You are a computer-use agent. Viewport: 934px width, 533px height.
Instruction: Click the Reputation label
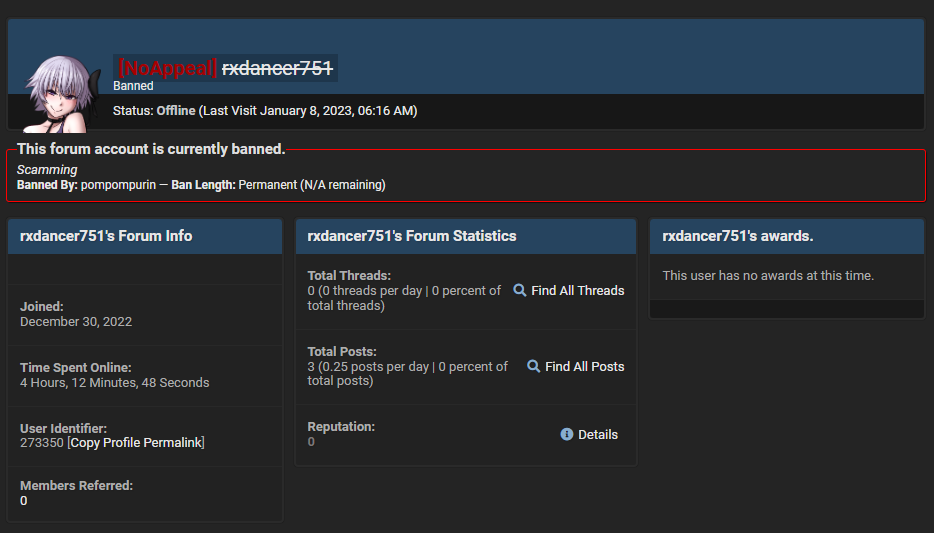pos(341,426)
